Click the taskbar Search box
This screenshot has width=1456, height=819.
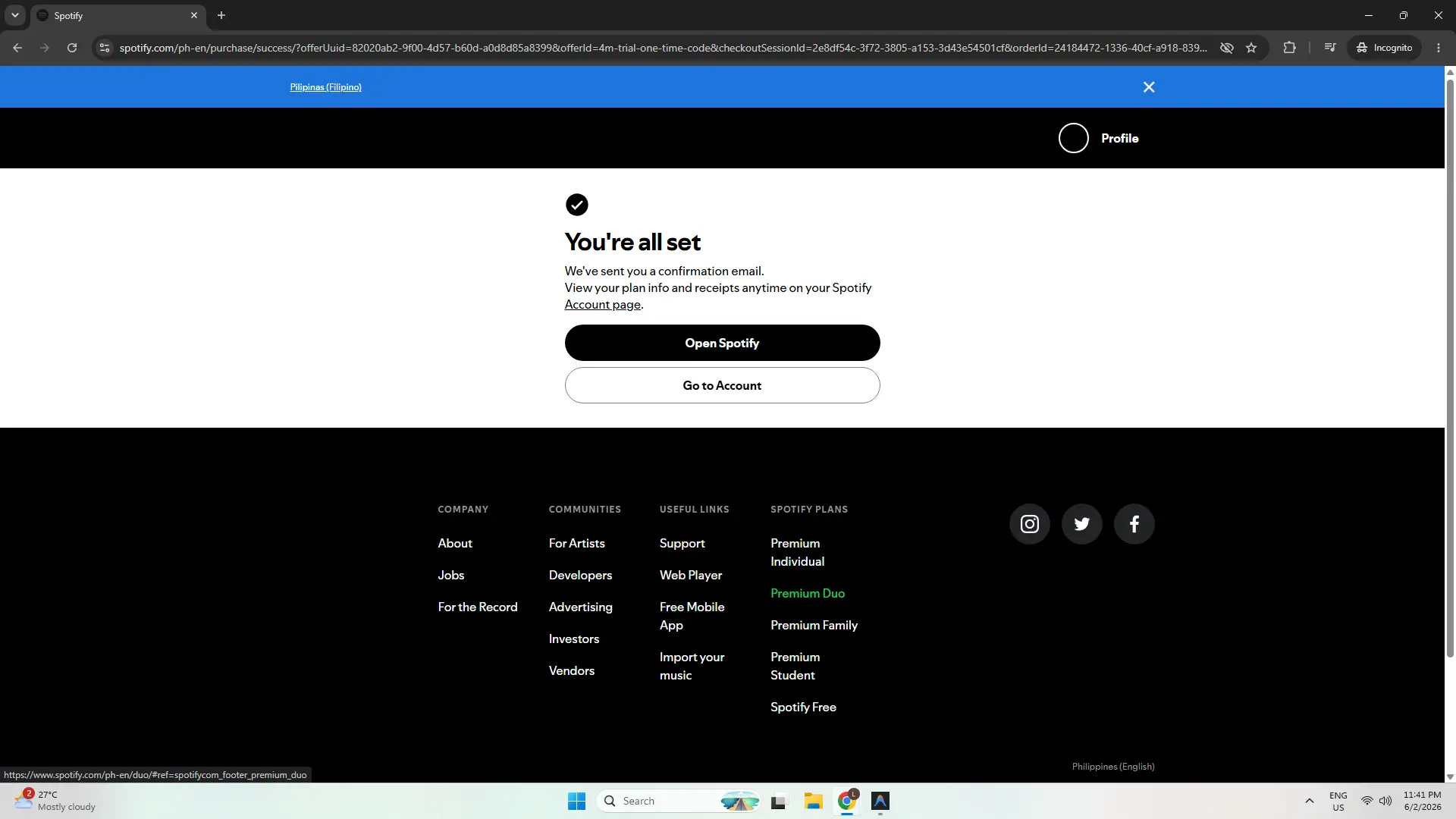[x=679, y=801]
